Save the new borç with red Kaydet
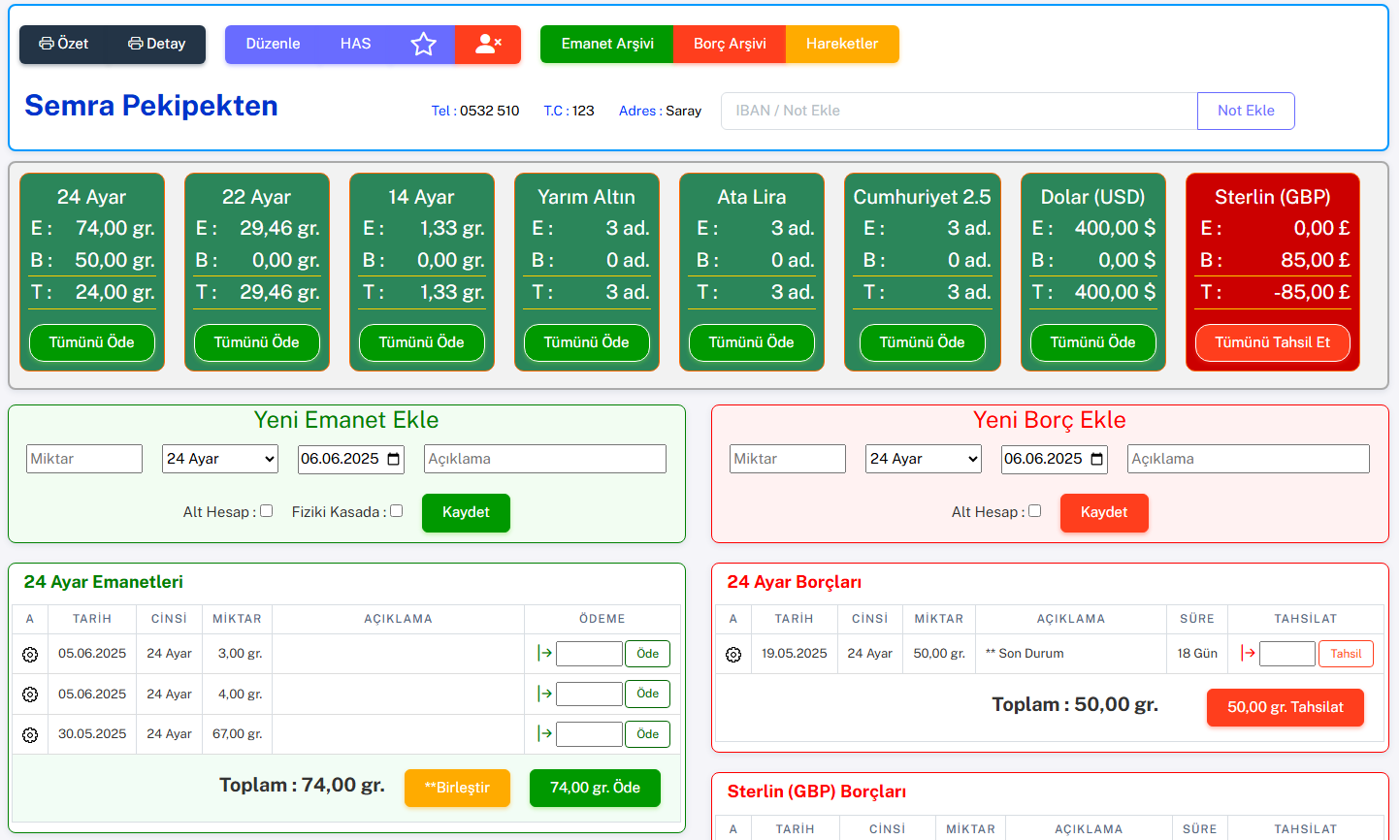 coord(1104,513)
